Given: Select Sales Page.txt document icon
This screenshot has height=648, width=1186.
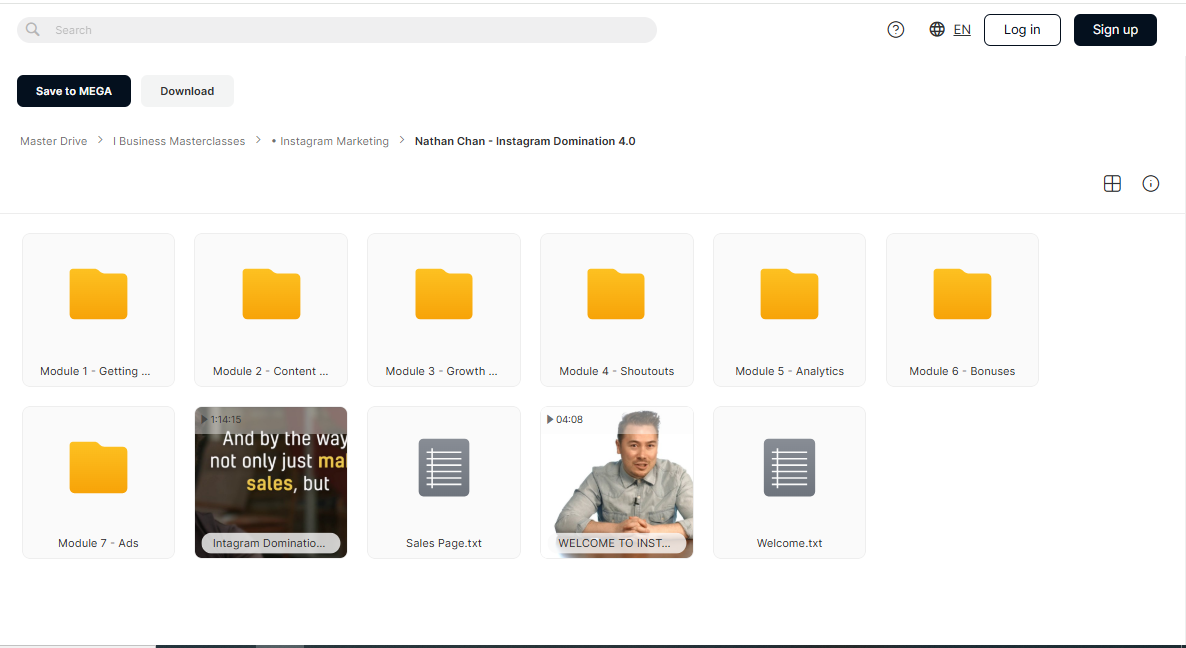Looking at the screenshot, I should pos(444,467).
